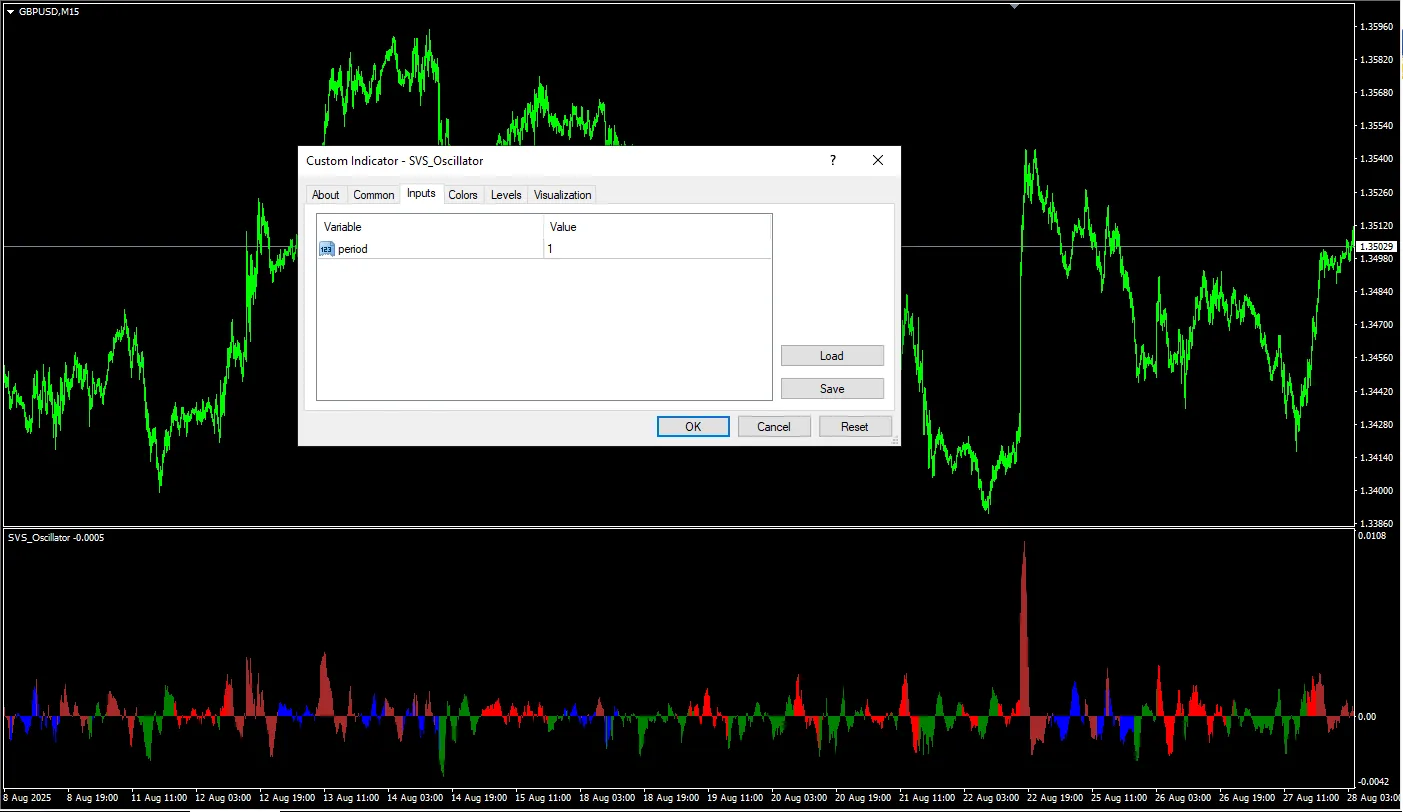This screenshot has width=1403, height=812.
Task: Click the Variable column header
Action: 430,227
